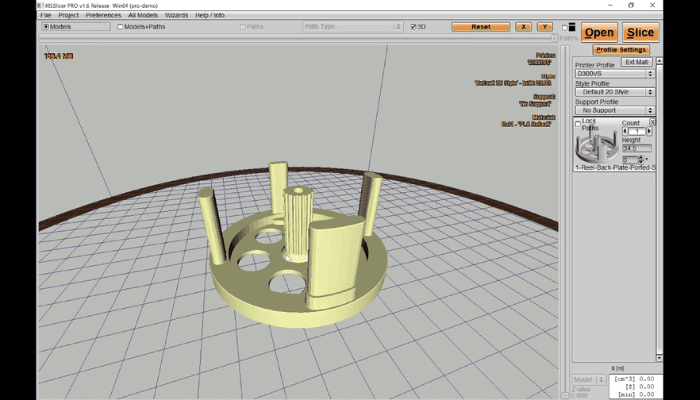
Task: Open Profile Settings
Action: [x=621, y=50]
